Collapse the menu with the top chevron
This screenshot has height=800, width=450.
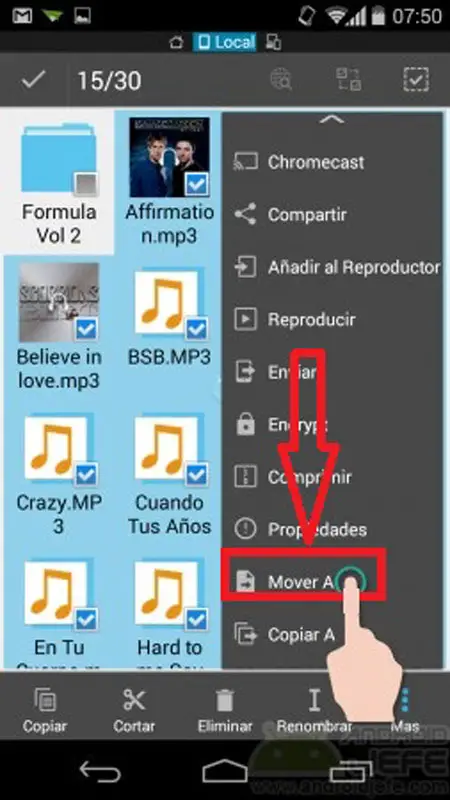(332, 120)
